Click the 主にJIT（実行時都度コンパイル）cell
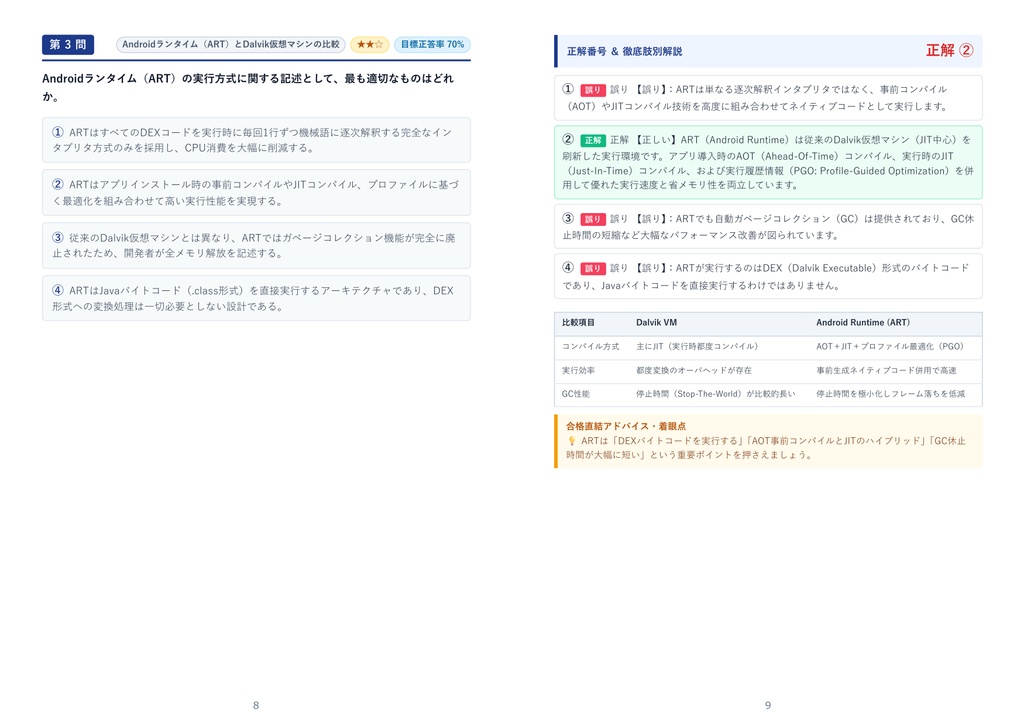Screen dimensions: 1024x727 pos(697,347)
